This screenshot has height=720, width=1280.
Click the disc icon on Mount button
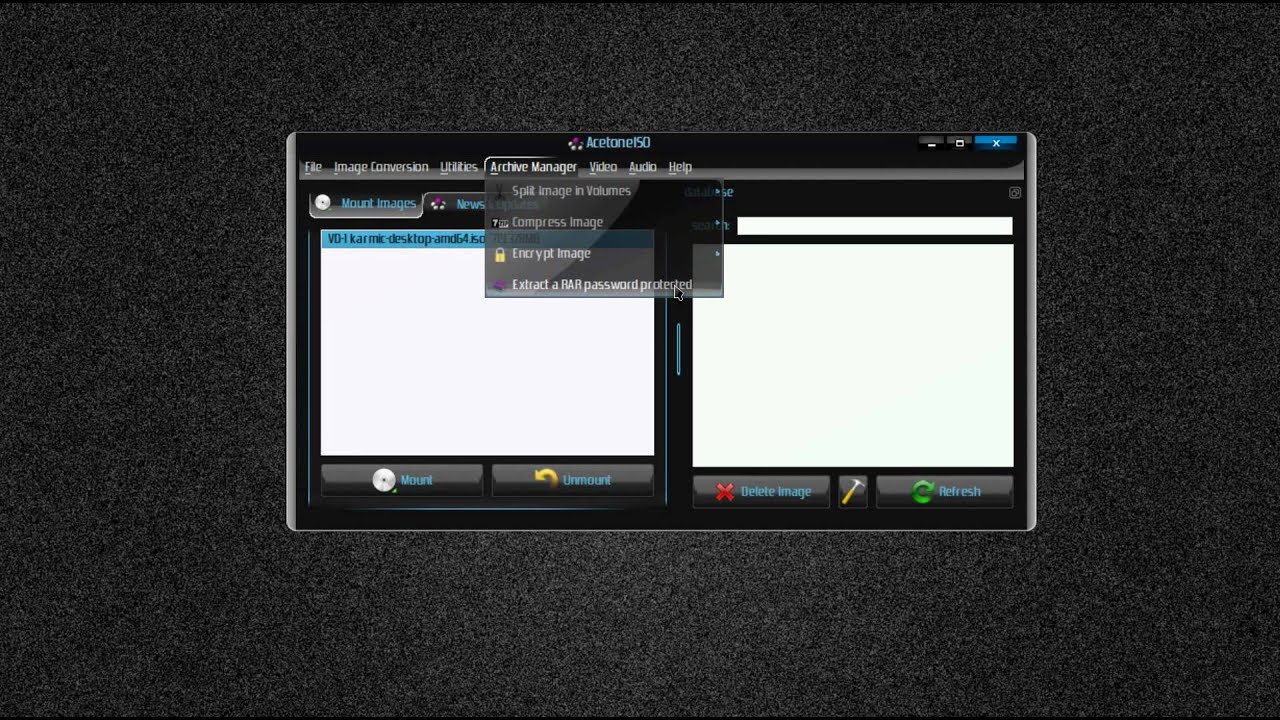pyautogui.click(x=384, y=480)
